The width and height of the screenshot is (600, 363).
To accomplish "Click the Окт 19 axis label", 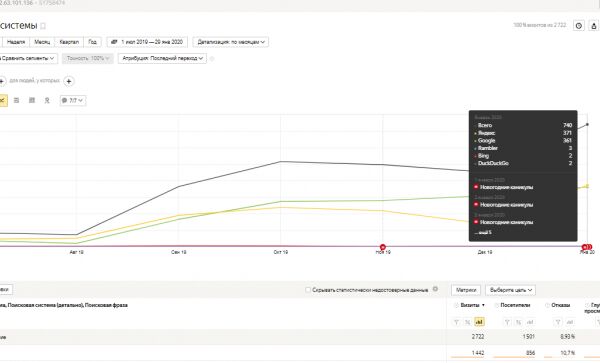I will tap(281, 252).
